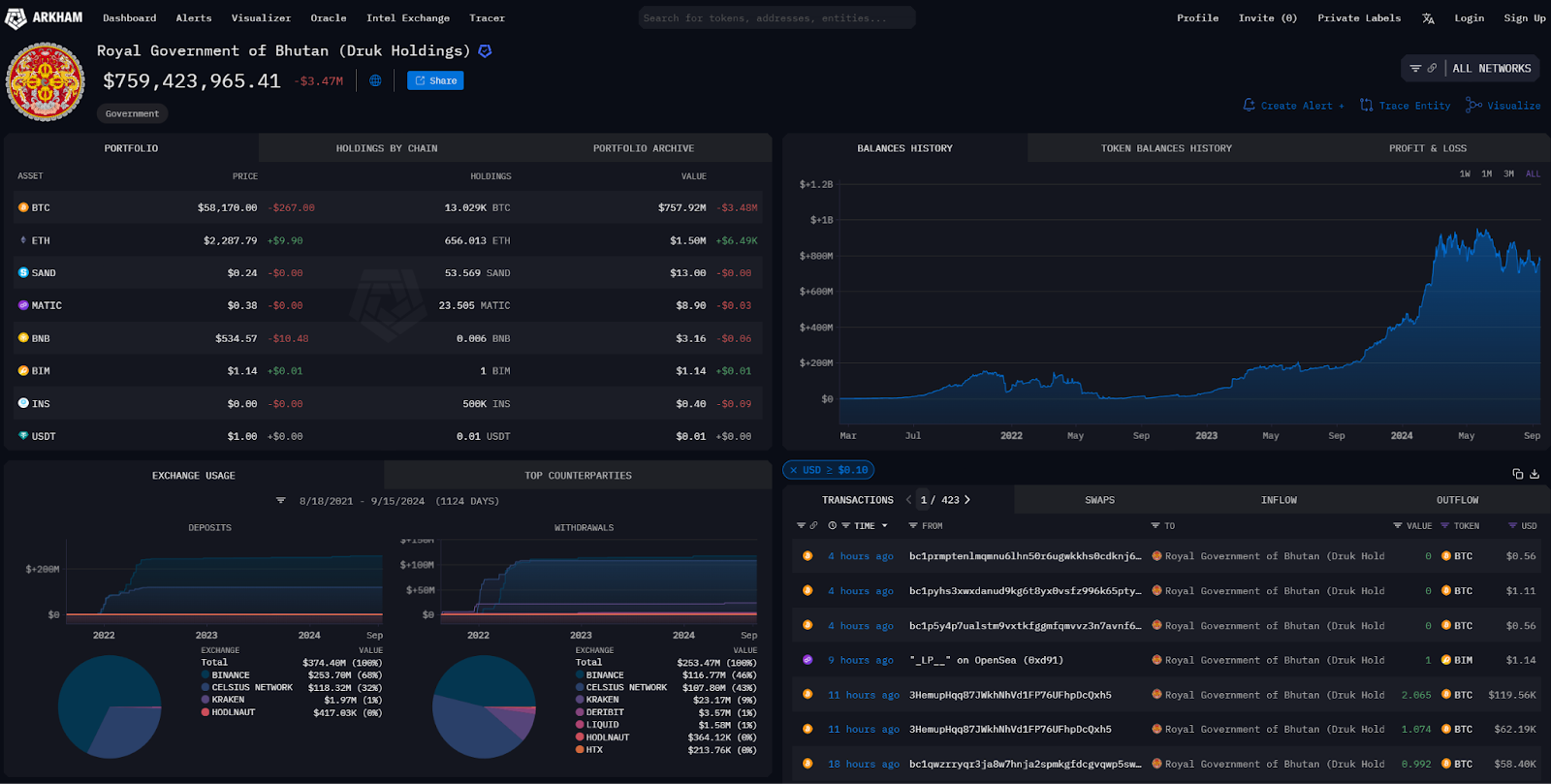Click the Share button
Image resolution: width=1551 pixels, height=784 pixels.
pyautogui.click(x=435, y=80)
